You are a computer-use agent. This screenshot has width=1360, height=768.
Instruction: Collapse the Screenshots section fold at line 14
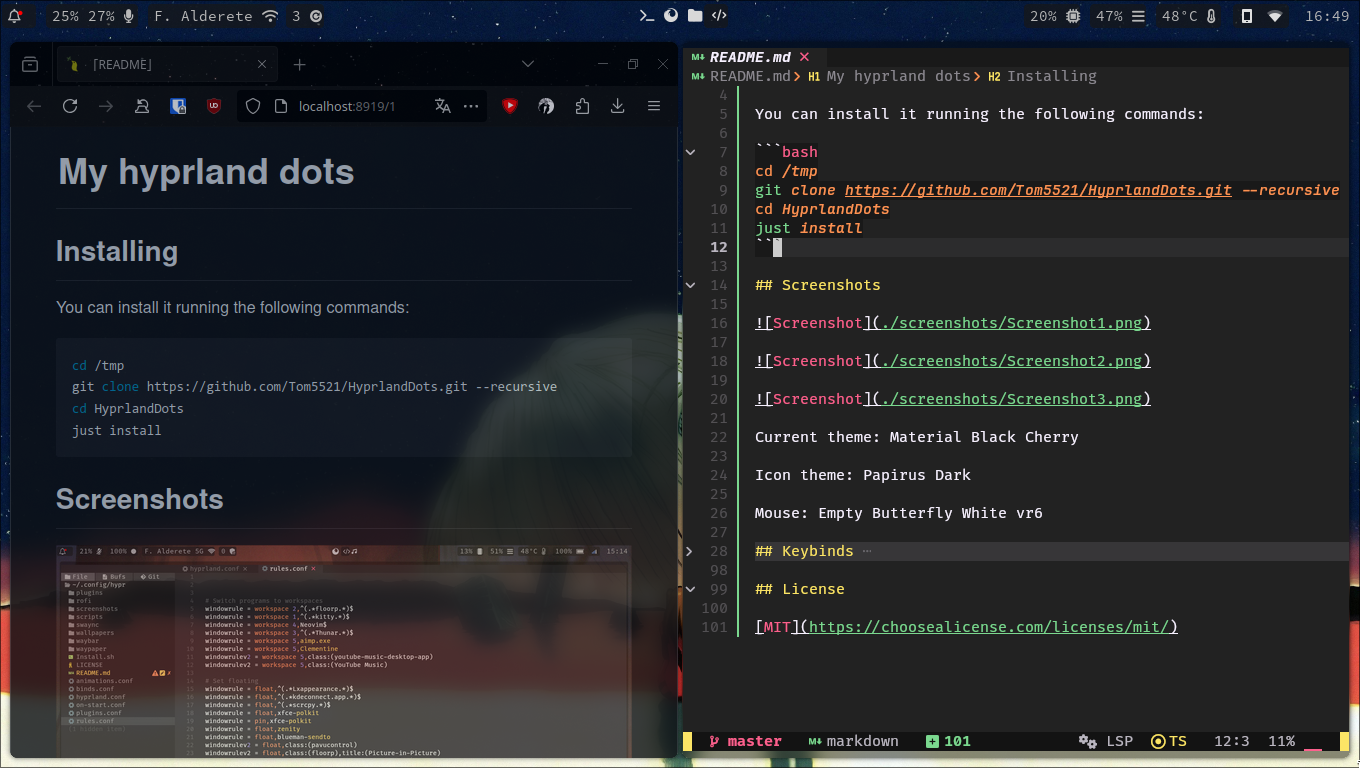[x=690, y=285]
